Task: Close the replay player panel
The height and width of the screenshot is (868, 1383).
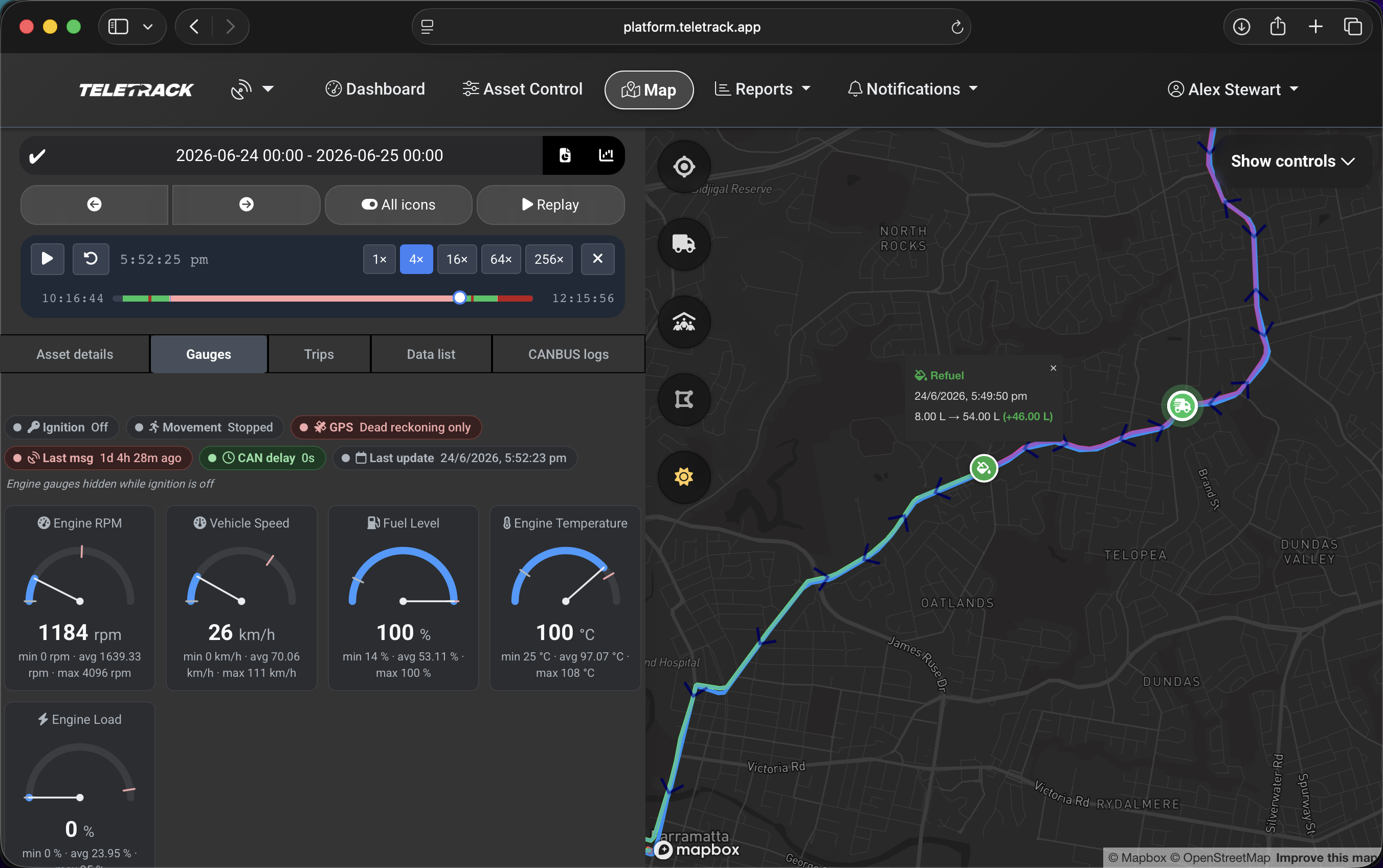Action: [x=598, y=259]
